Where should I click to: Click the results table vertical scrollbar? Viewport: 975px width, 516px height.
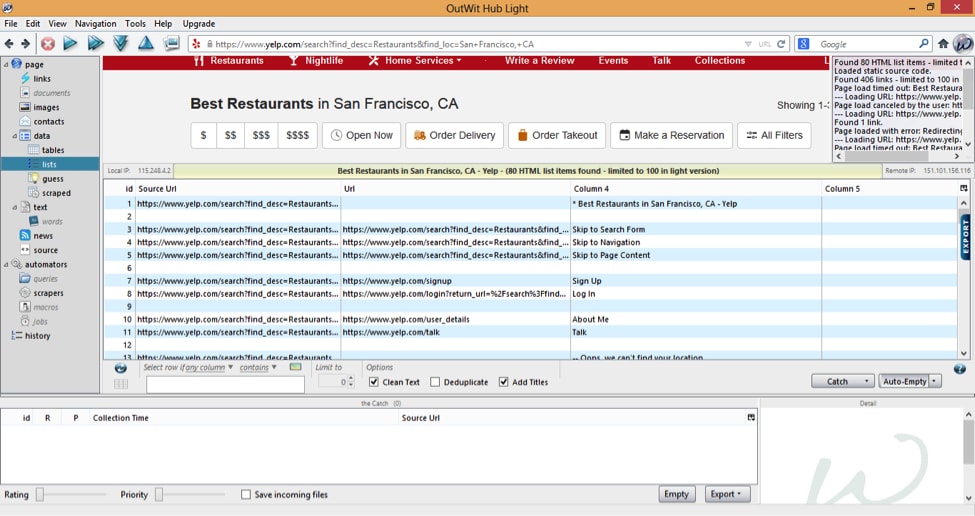963,278
